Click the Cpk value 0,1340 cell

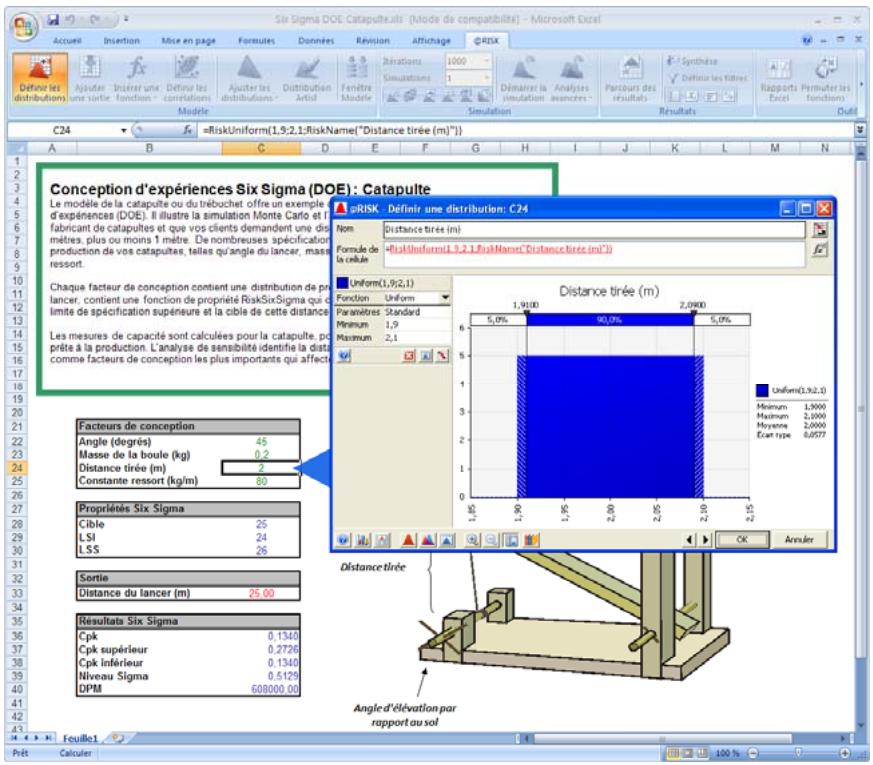tap(261, 636)
